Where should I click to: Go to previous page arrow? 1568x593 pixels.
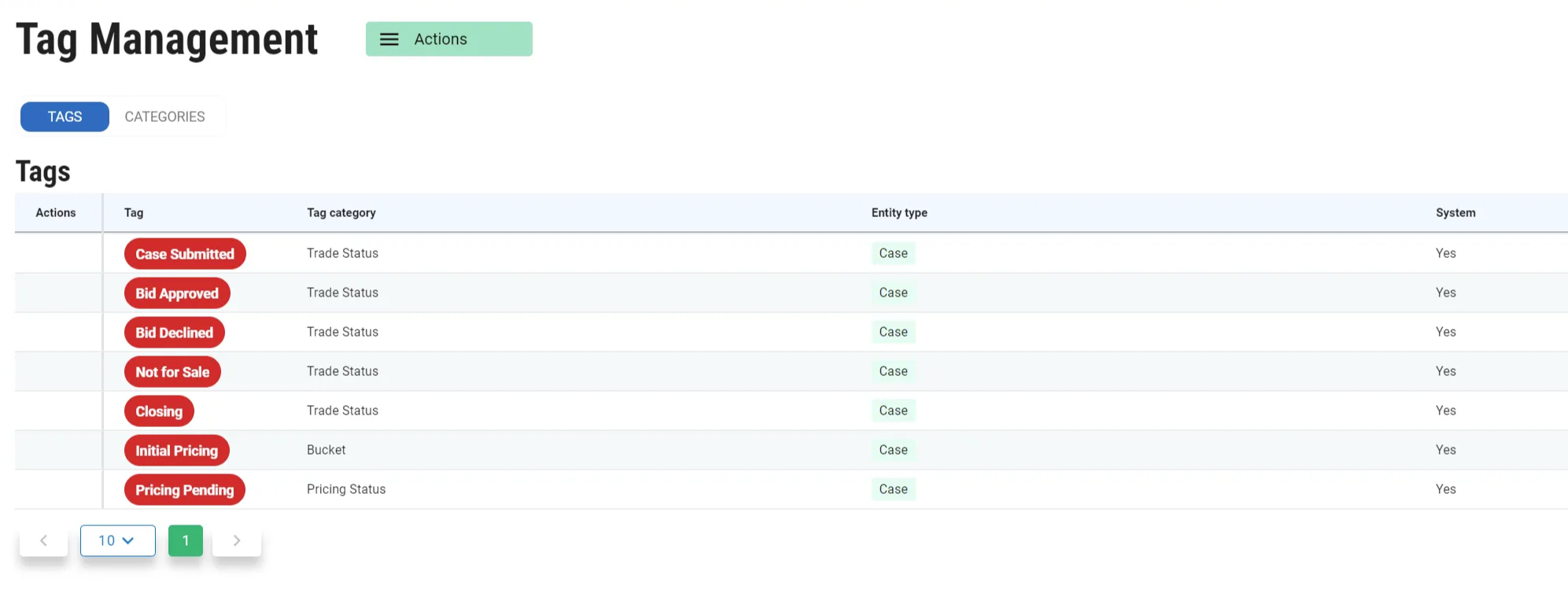click(x=44, y=540)
